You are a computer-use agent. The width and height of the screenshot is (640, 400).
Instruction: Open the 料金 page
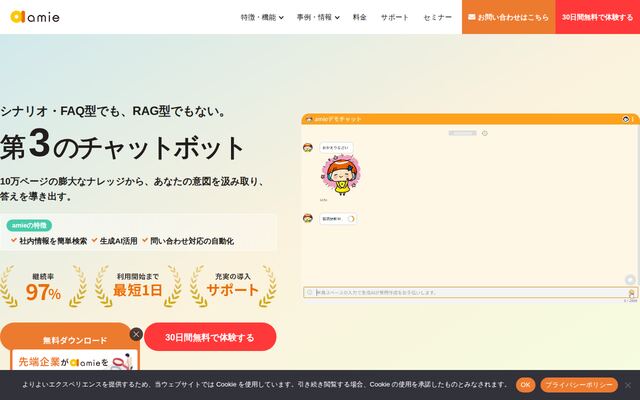(360, 17)
